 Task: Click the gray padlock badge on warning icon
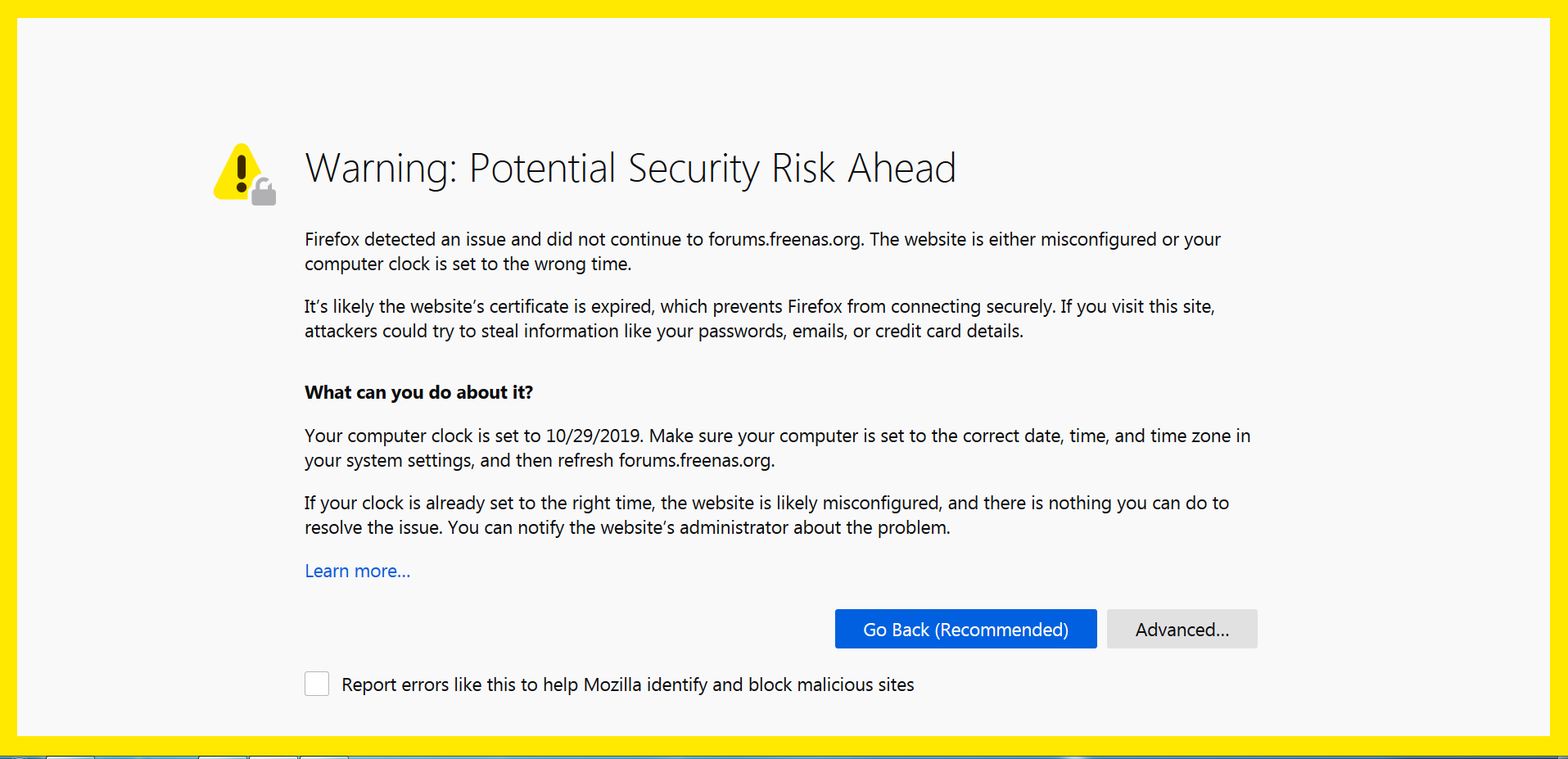(x=264, y=193)
